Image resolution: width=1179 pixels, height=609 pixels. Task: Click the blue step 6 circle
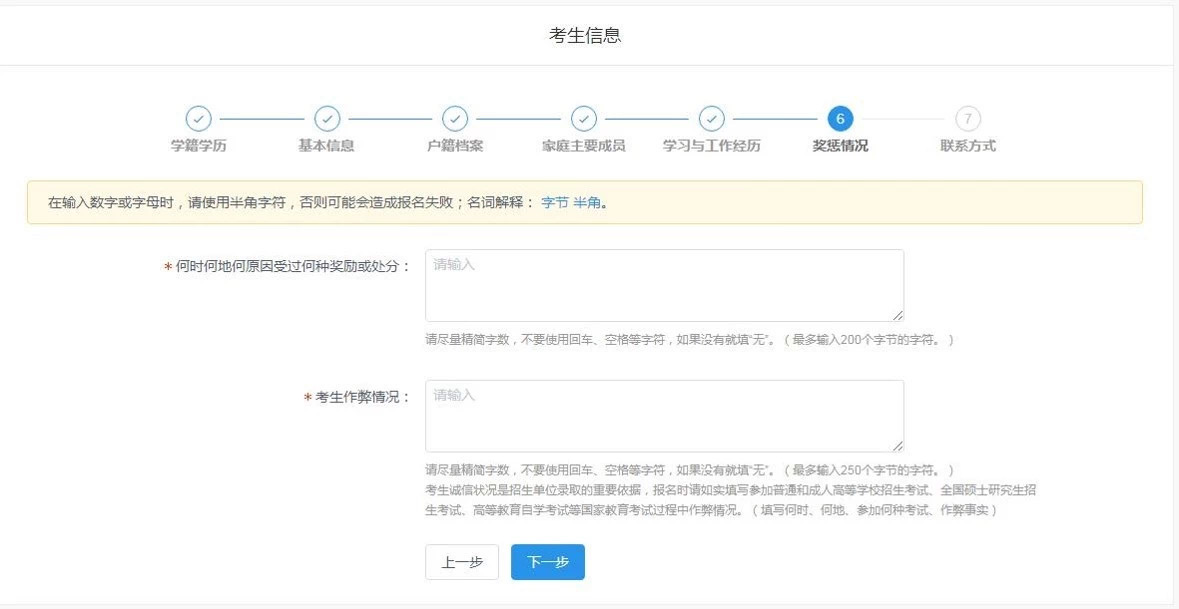pyautogui.click(x=840, y=119)
